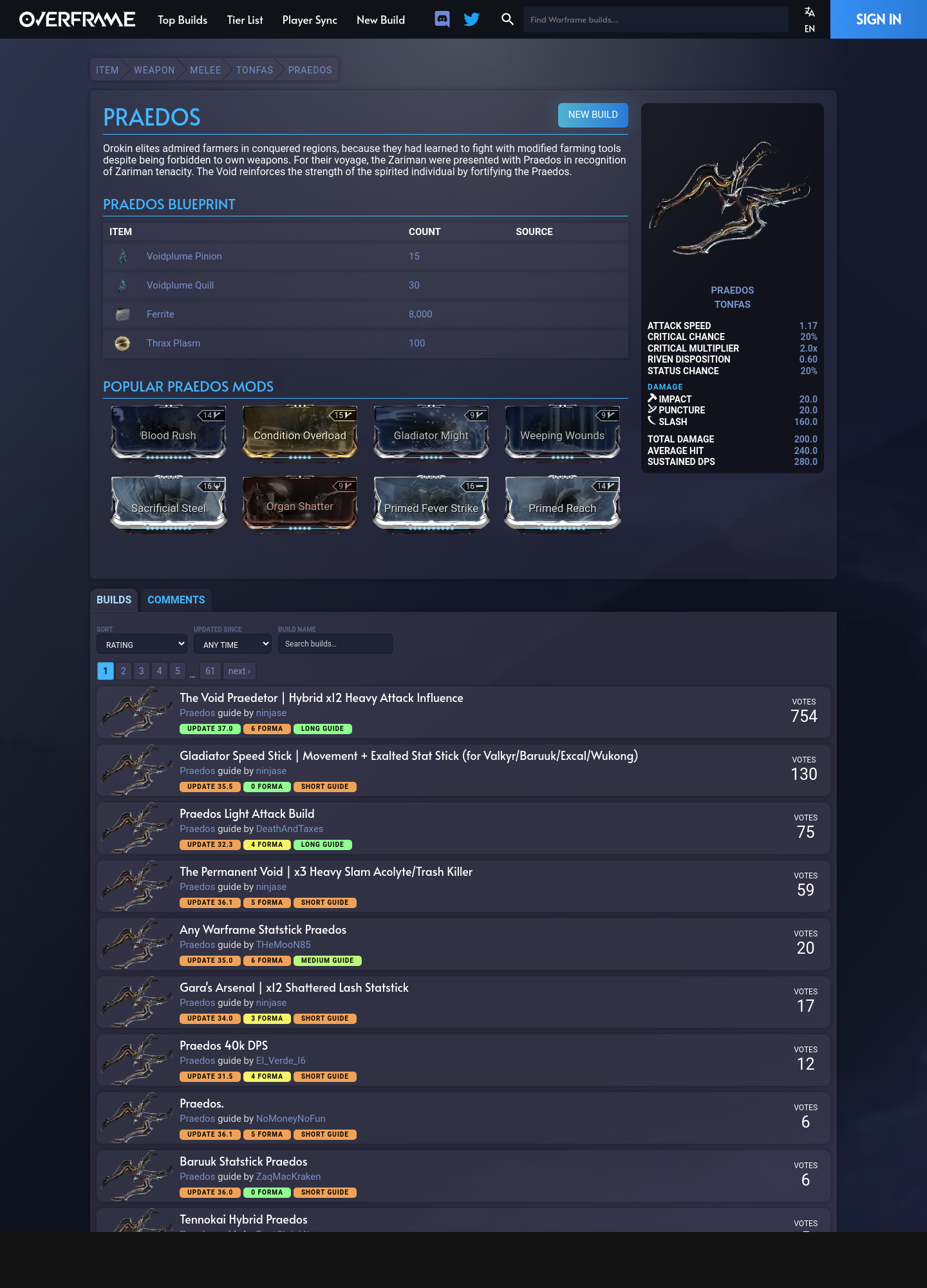
Task: Jump to page 61 of builds
Action: pyautogui.click(x=210, y=671)
